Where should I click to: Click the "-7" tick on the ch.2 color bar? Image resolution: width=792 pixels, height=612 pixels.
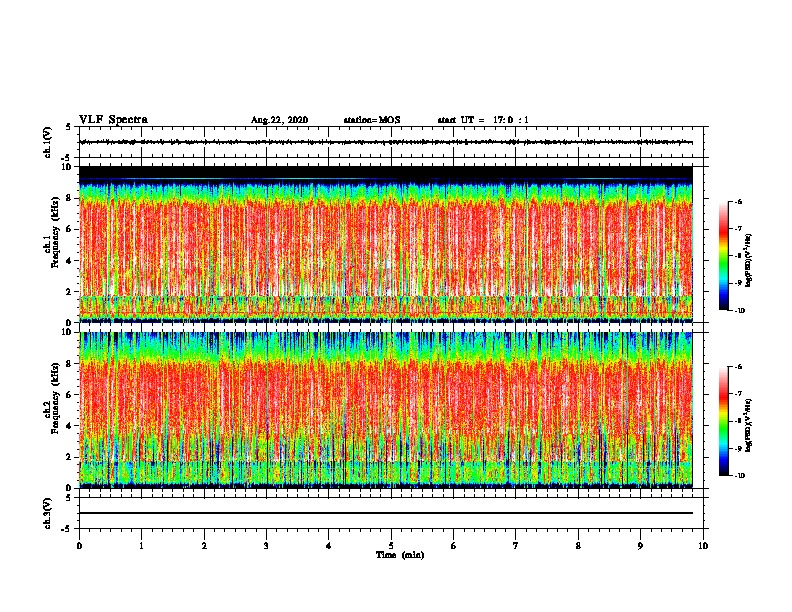click(738, 394)
